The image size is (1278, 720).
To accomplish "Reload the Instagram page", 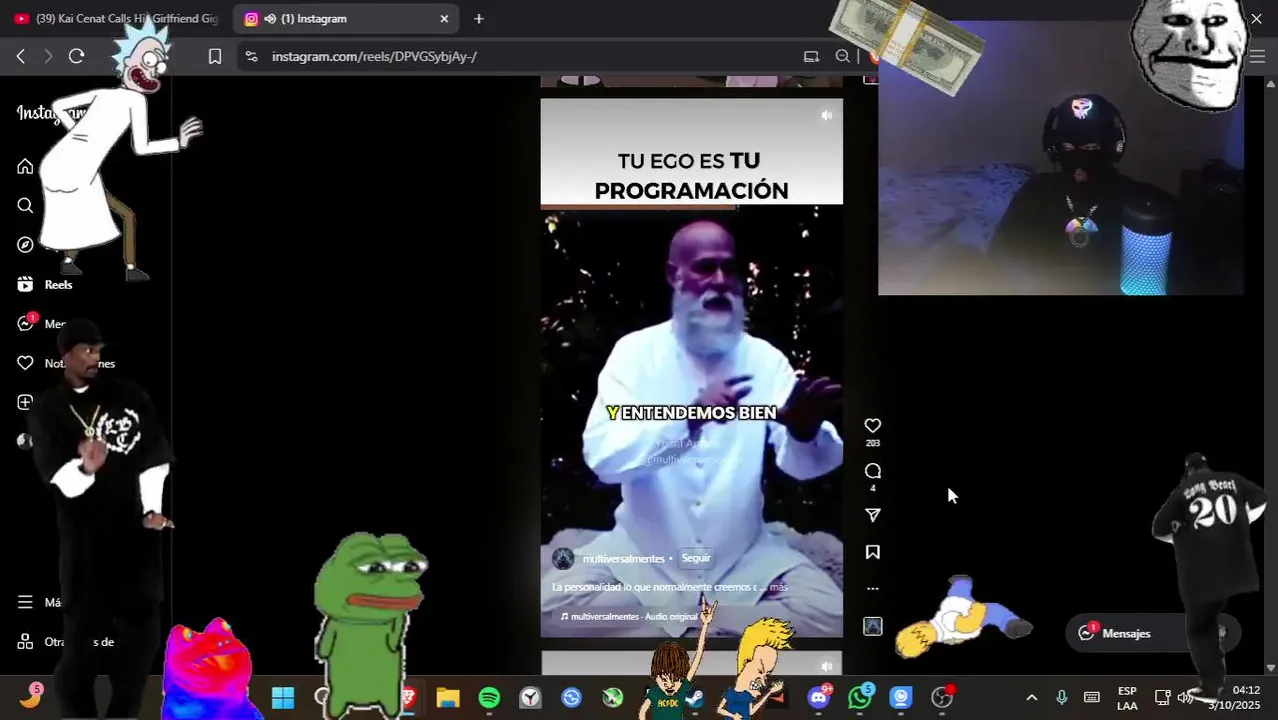I will pyautogui.click(x=76, y=56).
